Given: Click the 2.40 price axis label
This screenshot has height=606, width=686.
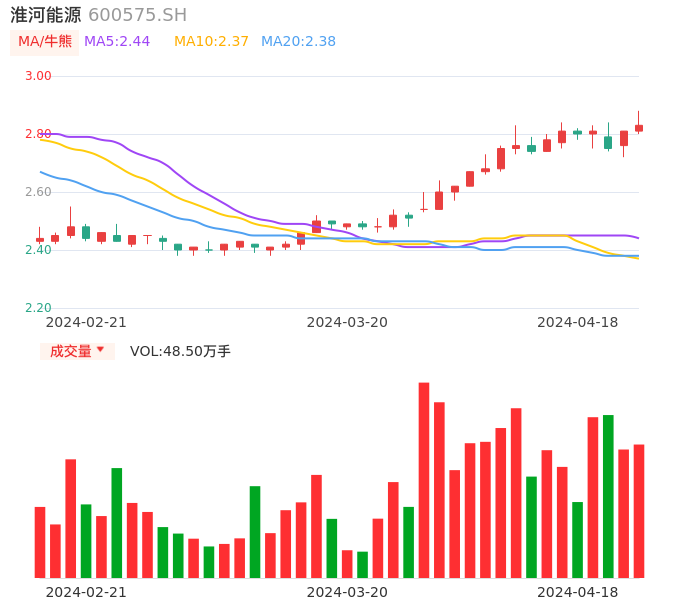Looking at the screenshot, I should [38, 250].
